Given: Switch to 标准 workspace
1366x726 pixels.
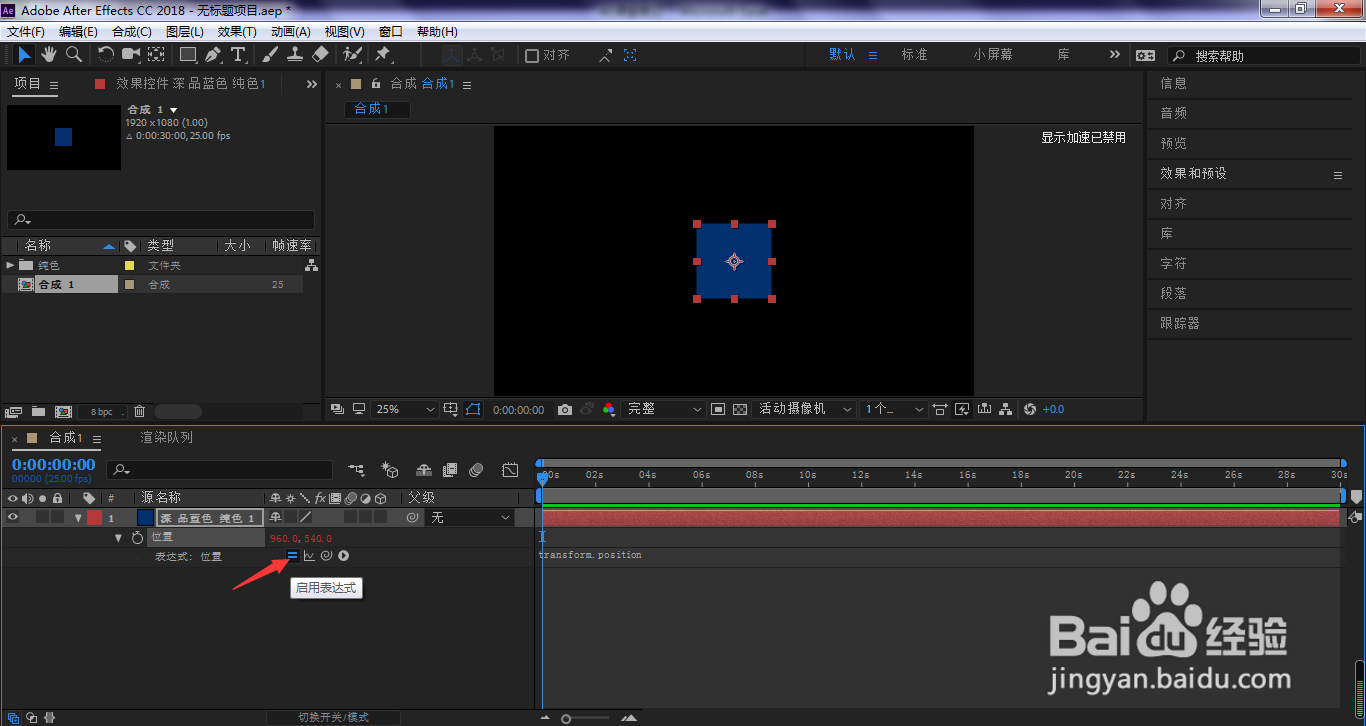Looking at the screenshot, I should tap(915, 55).
